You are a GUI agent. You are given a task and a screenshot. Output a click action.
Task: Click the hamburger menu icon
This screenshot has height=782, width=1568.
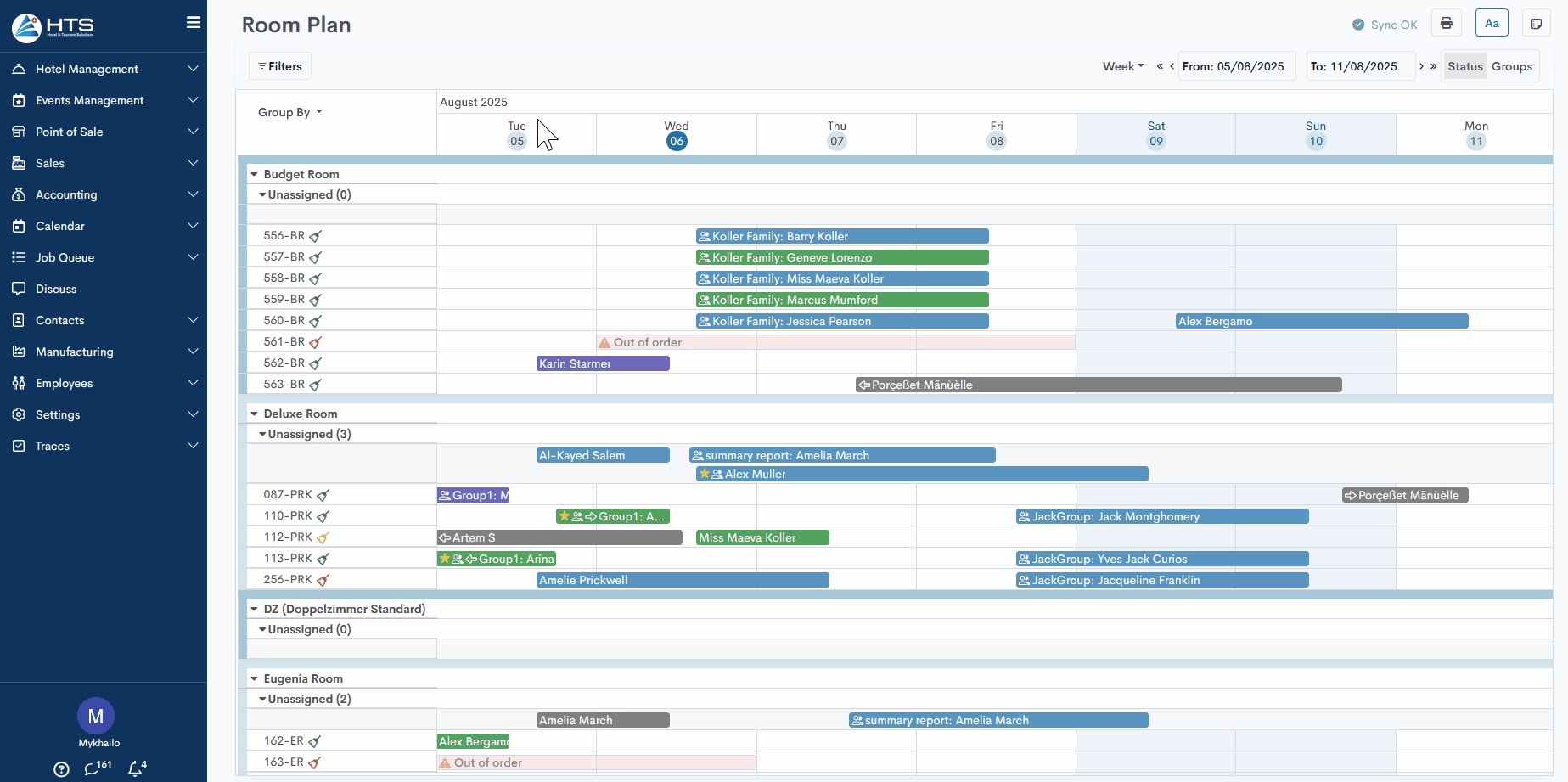coord(194,23)
